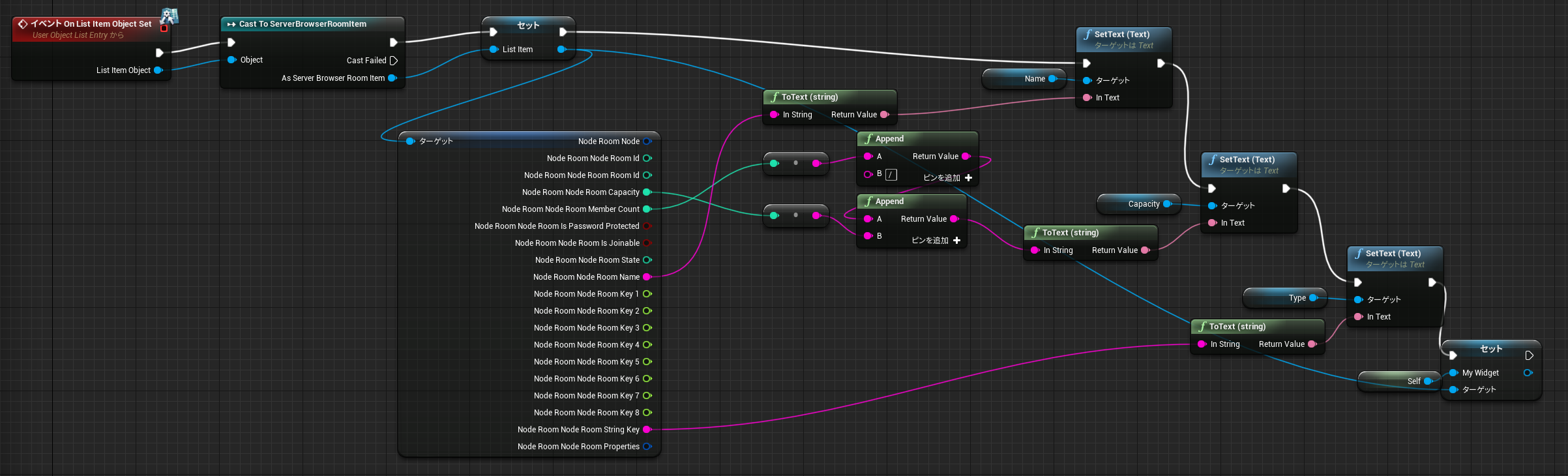Click the Capacity variable node output pin
This screenshot has height=476, width=1568.
(1167, 204)
